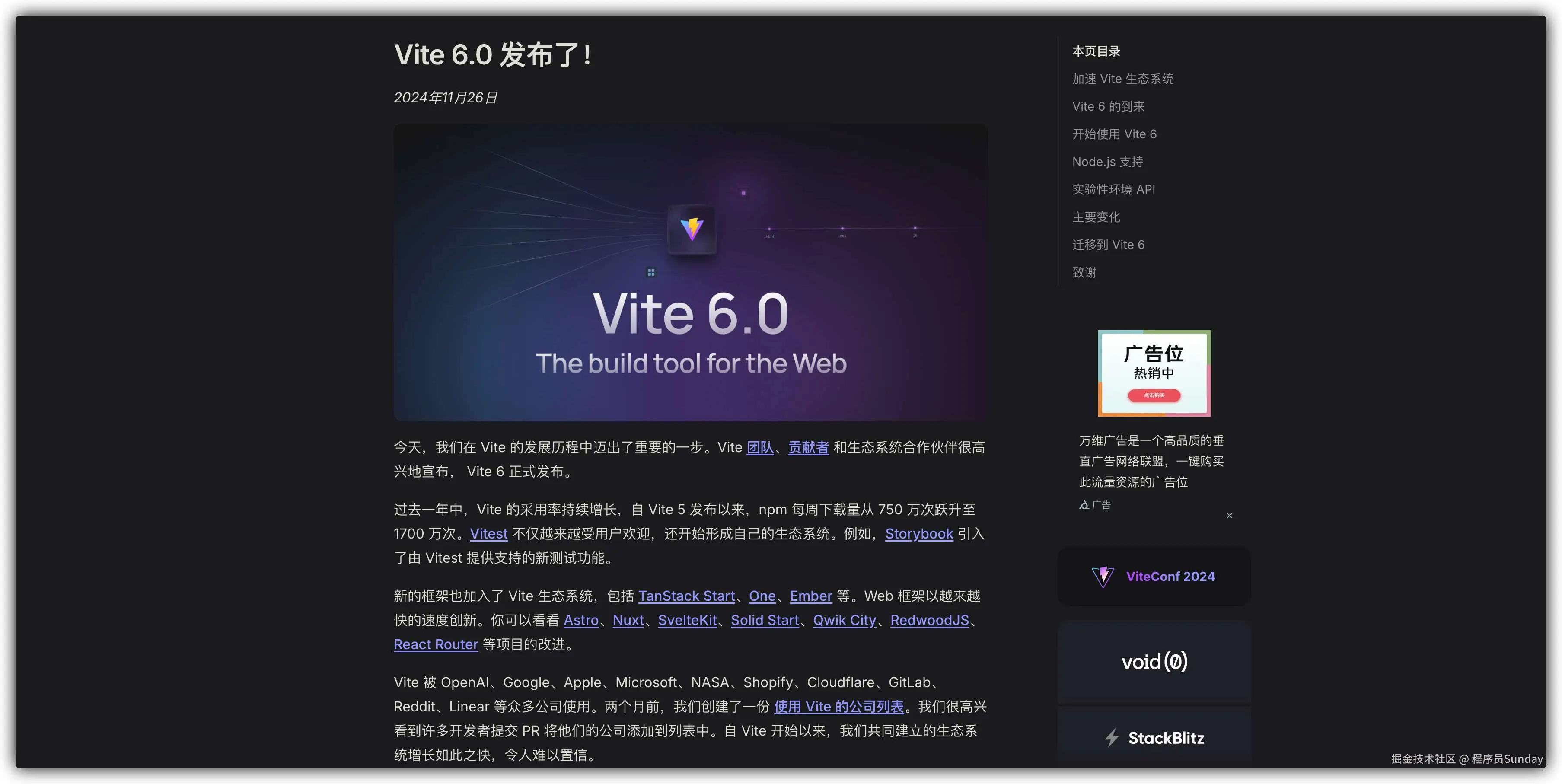Jump to 加速 Vite 生态系统 section
Image resolution: width=1562 pixels, height=784 pixels.
1122,79
